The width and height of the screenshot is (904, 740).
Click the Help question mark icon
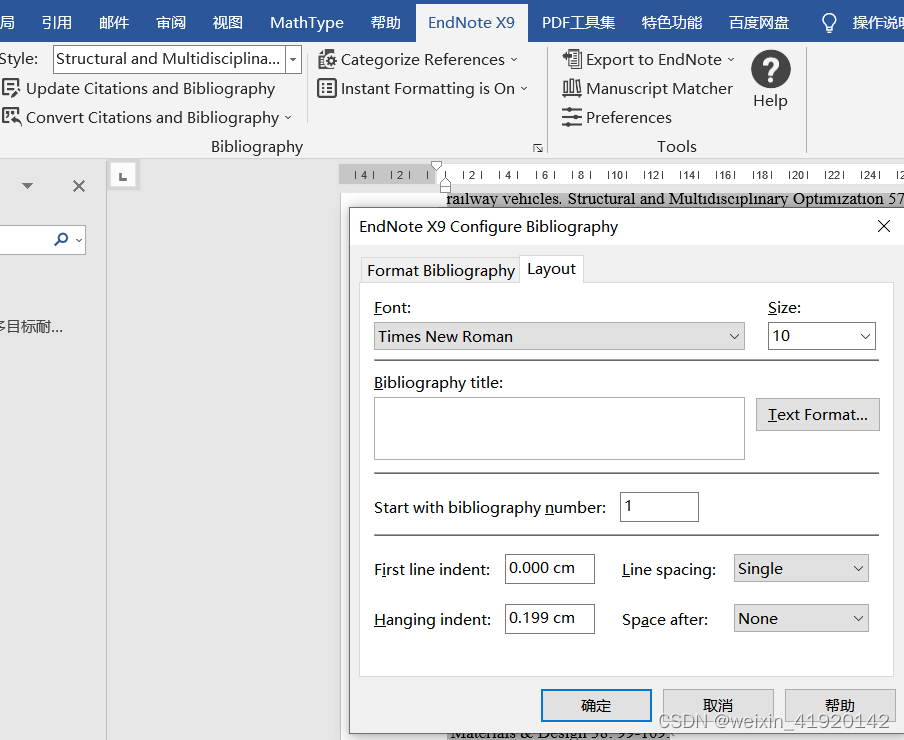770,69
